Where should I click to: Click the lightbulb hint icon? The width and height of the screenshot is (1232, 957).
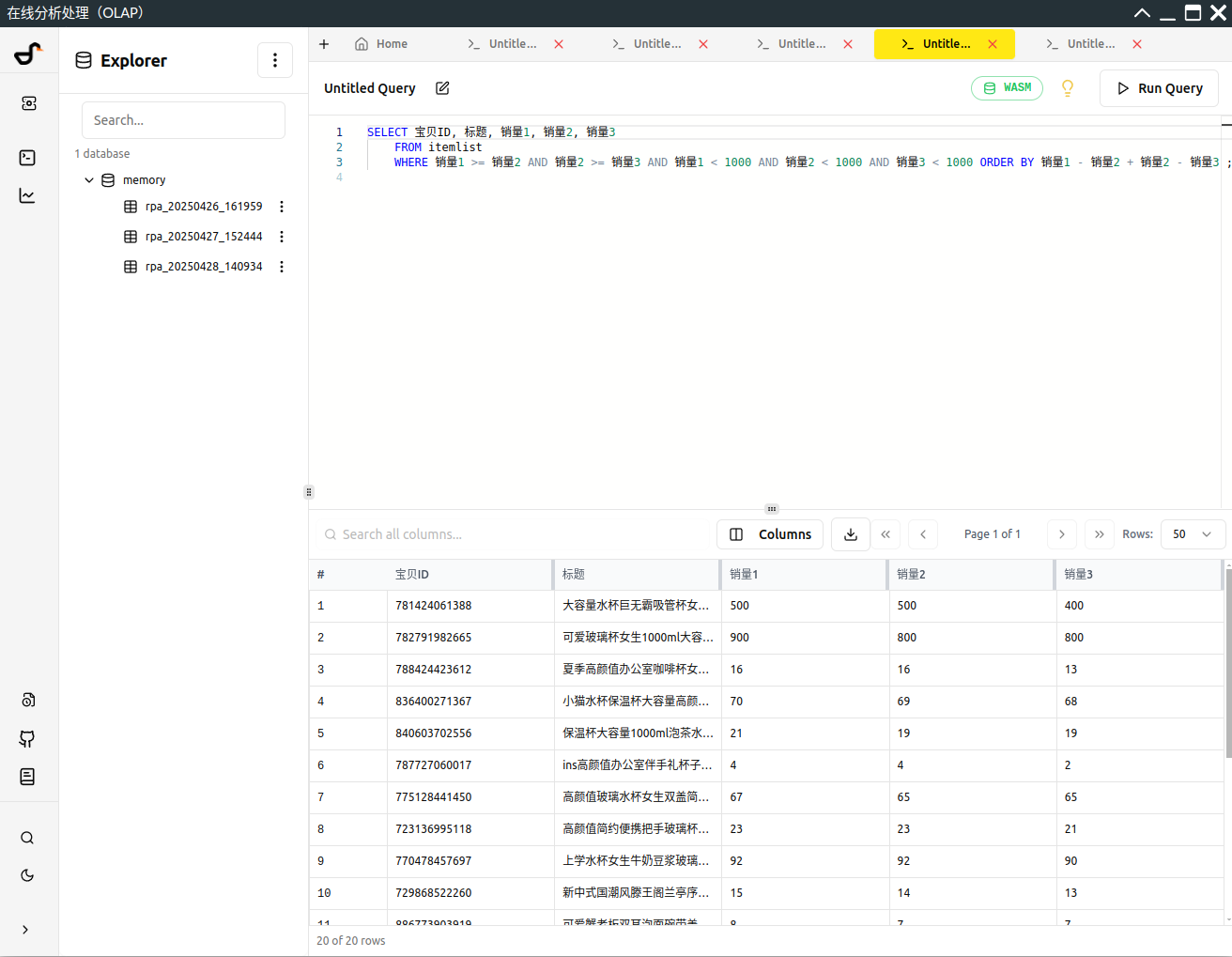1068,88
